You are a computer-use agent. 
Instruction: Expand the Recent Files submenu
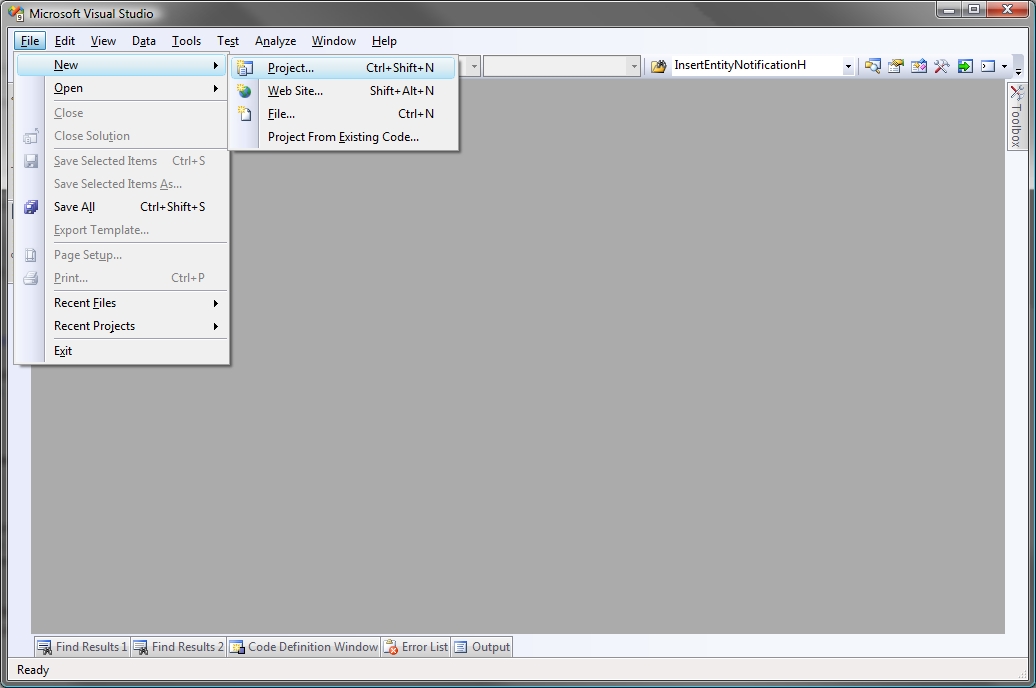122,303
